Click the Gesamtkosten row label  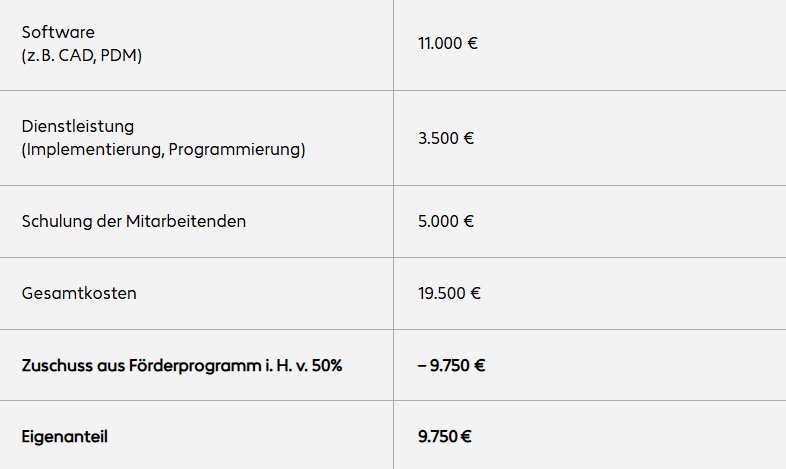(x=79, y=294)
